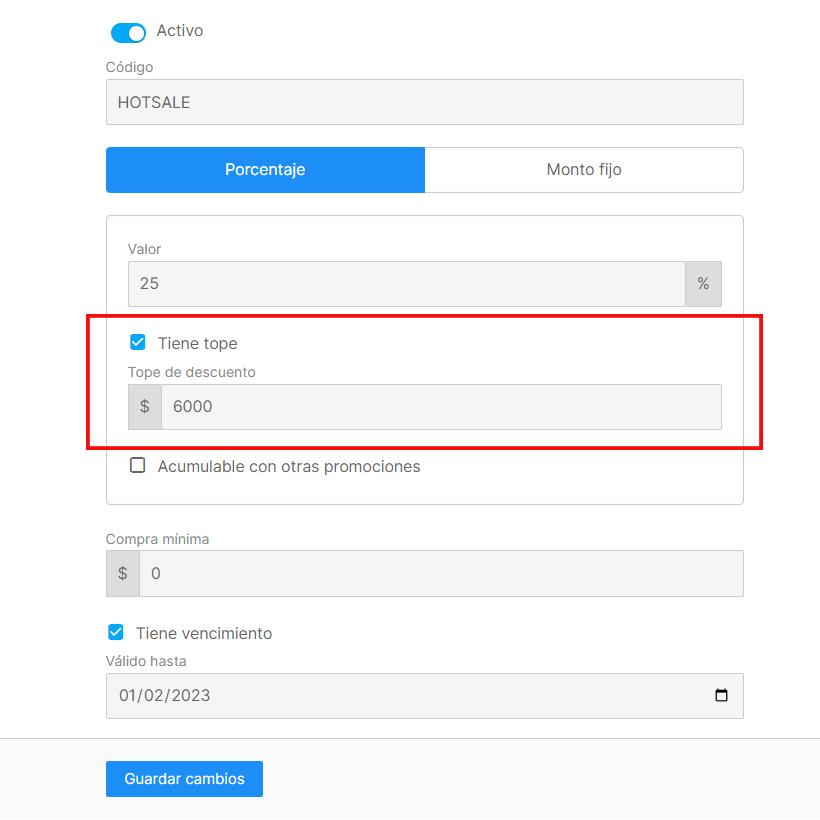
Task: Uncheck the Tiene tope checkbox
Action: [138, 343]
